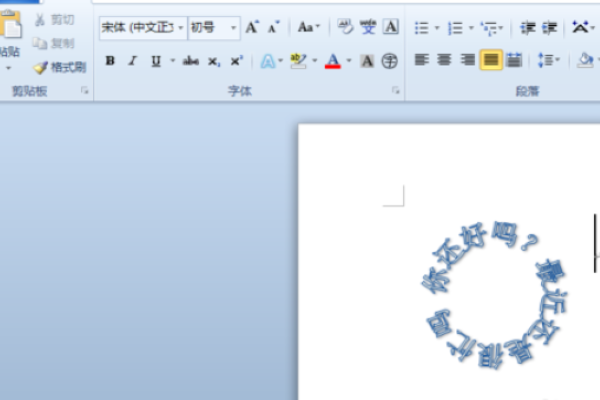Click the Character Shading icon

click(367, 61)
